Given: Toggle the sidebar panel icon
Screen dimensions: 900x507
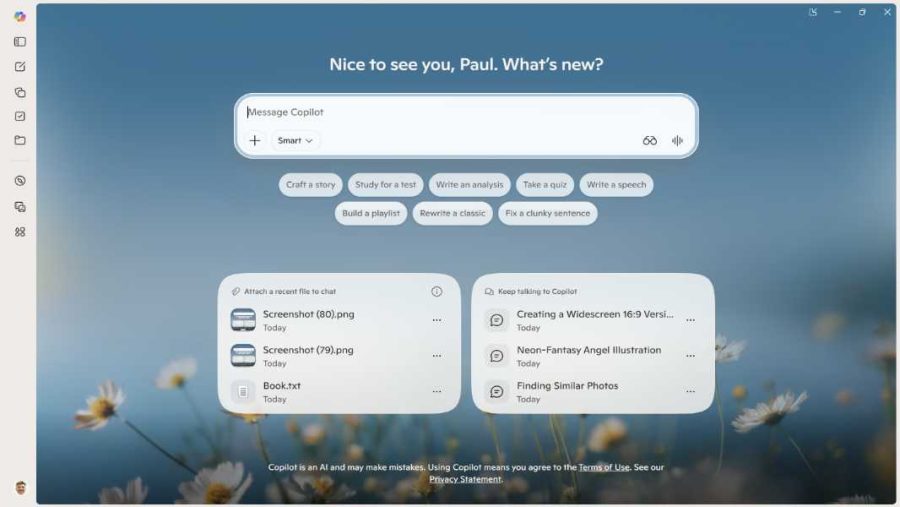Looking at the screenshot, I should pos(20,42).
